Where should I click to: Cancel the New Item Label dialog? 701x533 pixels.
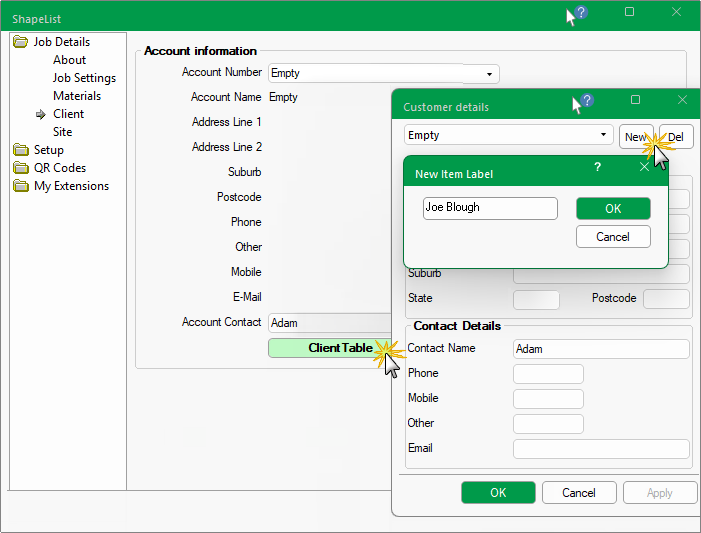pos(613,237)
